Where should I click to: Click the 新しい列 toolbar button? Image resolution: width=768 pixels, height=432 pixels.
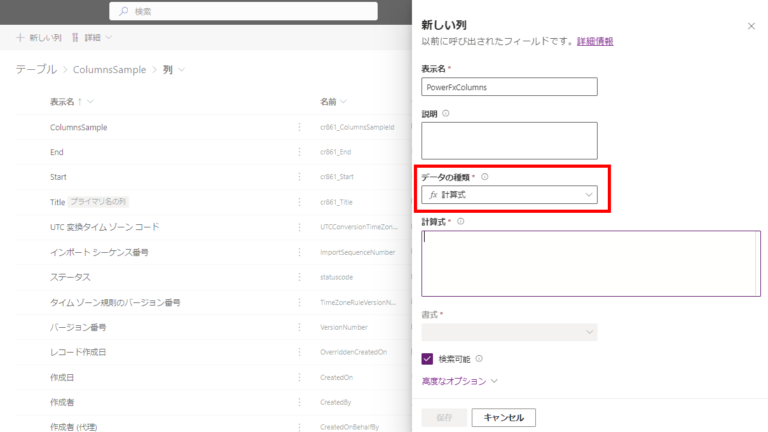(x=39, y=38)
